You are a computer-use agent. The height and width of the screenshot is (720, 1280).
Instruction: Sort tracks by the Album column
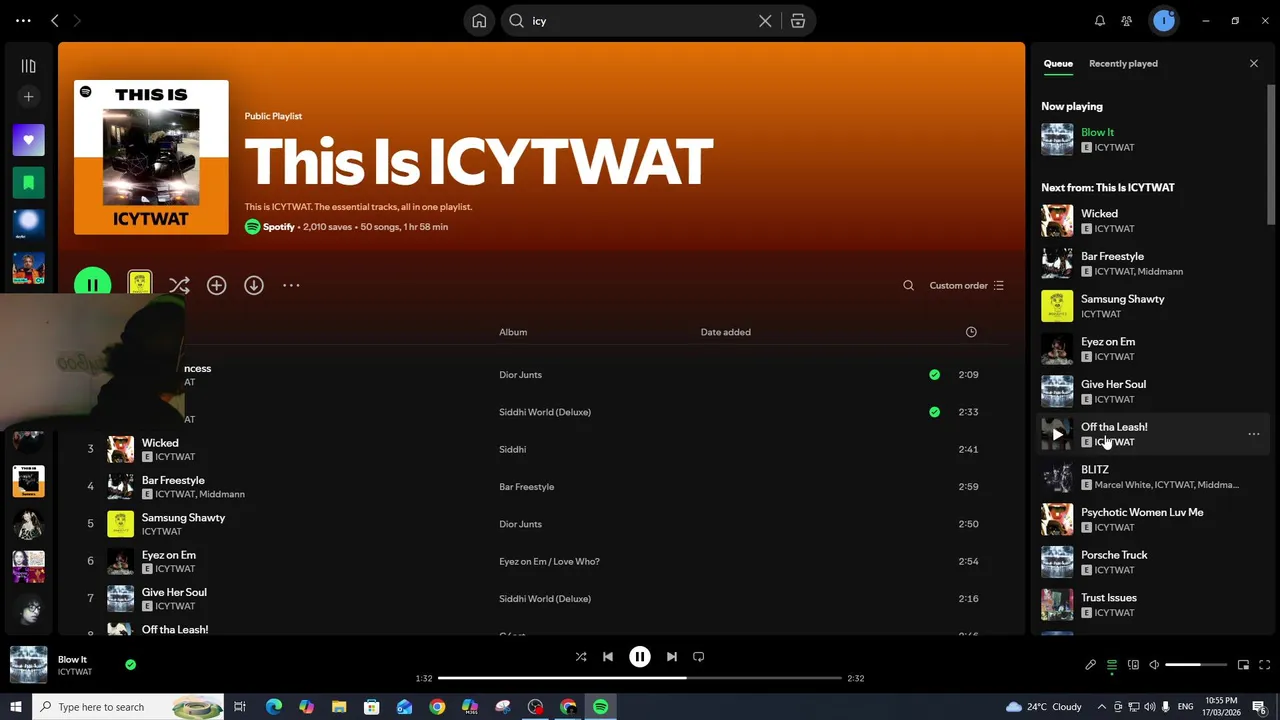coord(513,332)
